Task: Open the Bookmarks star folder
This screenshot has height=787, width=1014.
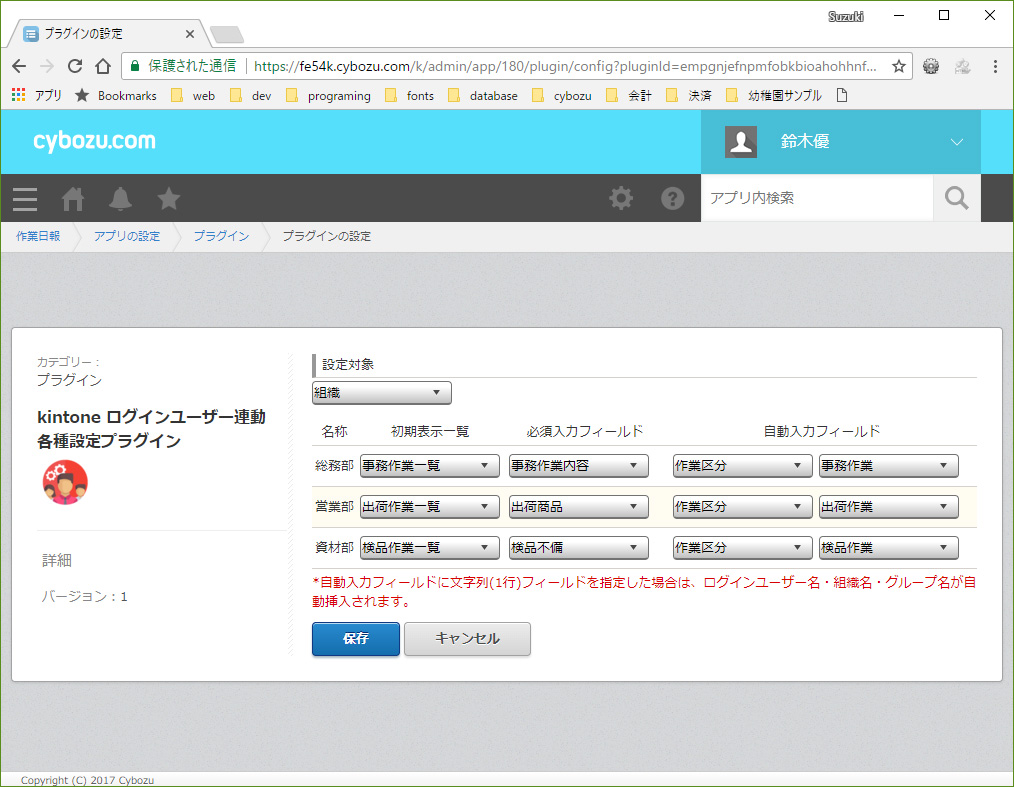Action: pyautogui.click(x=116, y=96)
